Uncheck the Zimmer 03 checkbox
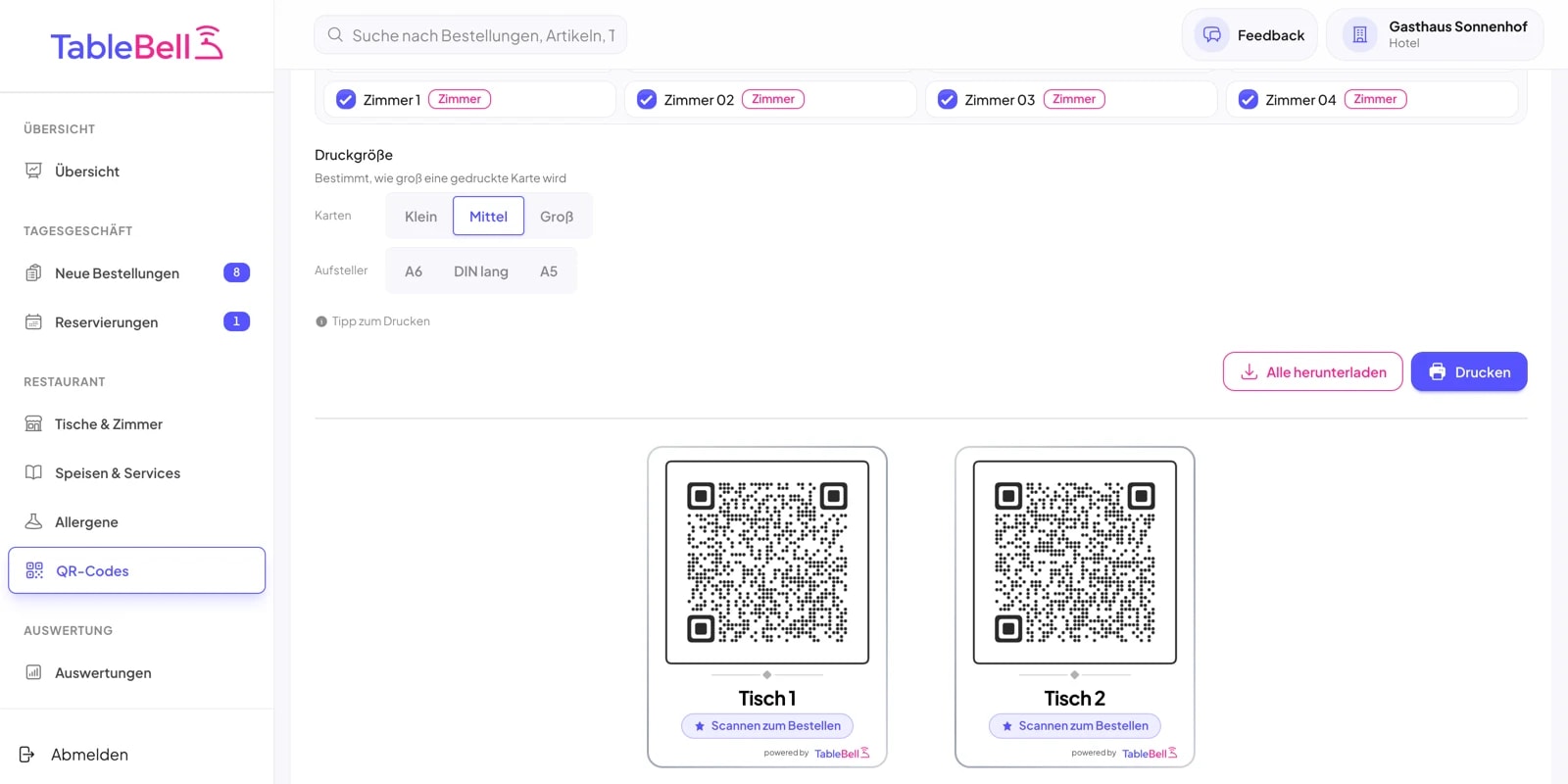The height and width of the screenshot is (784, 1568). [x=948, y=99]
